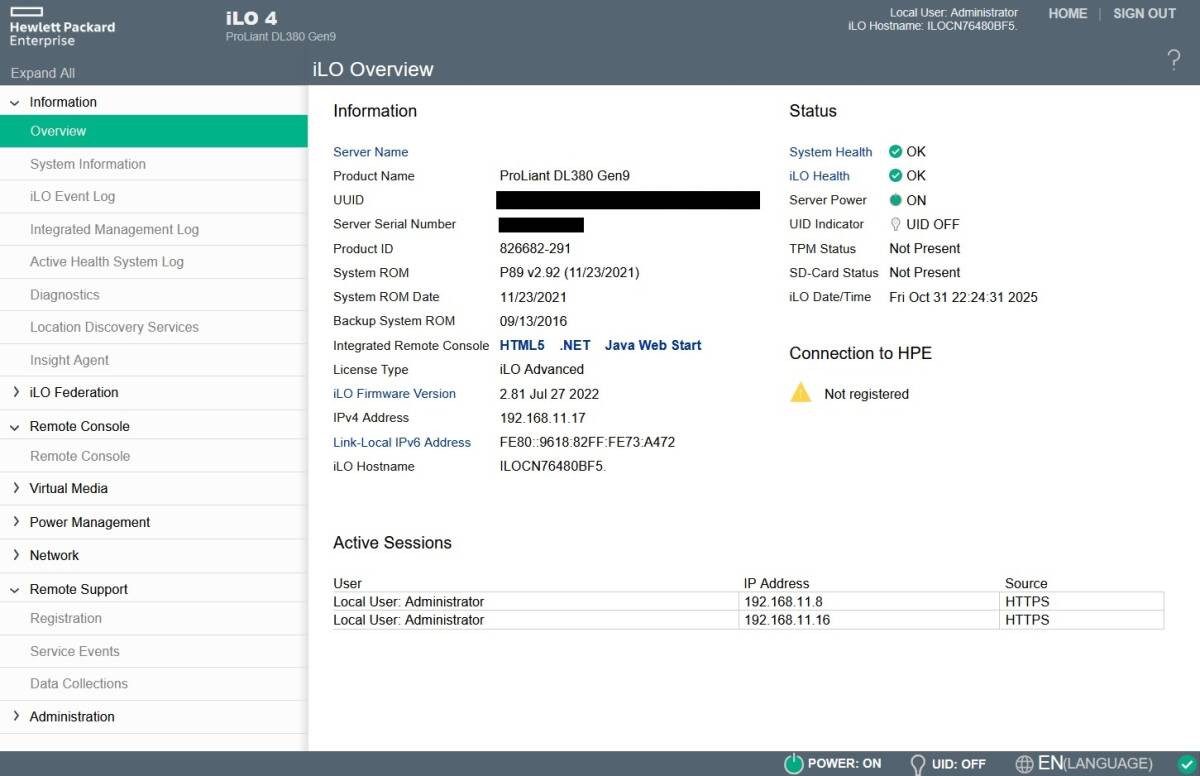Select iLO Event Log in sidebar

pos(72,197)
